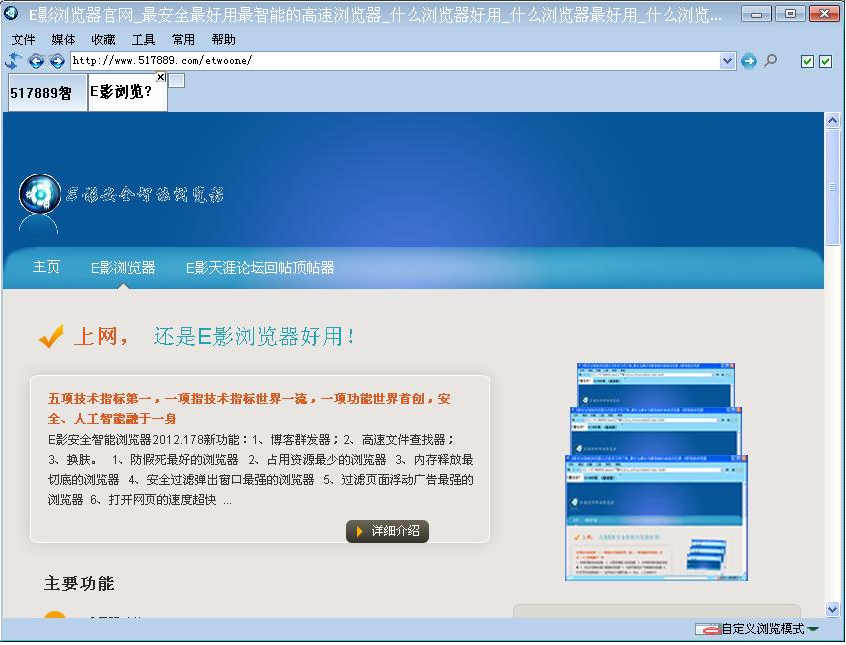Image resolution: width=846 pixels, height=645 pixels.
Task: Close the E影浏览? tab with X
Action: [x=161, y=77]
